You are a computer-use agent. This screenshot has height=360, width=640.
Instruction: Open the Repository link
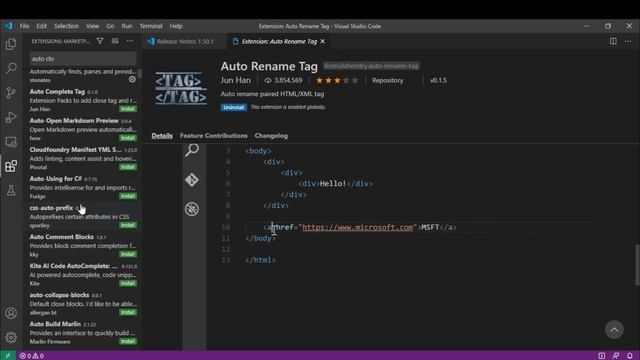(x=387, y=80)
